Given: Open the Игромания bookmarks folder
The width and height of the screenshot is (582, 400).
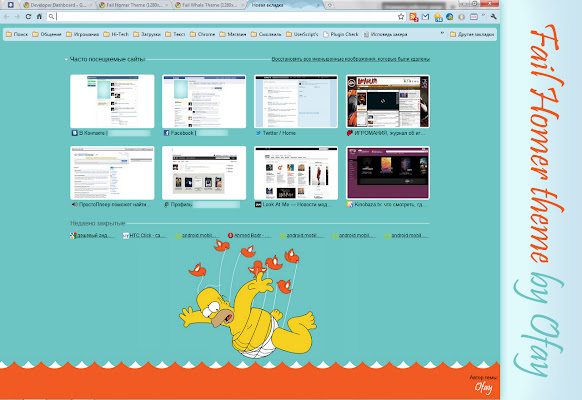Looking at the screenshot, I should (x=82, y=34).
